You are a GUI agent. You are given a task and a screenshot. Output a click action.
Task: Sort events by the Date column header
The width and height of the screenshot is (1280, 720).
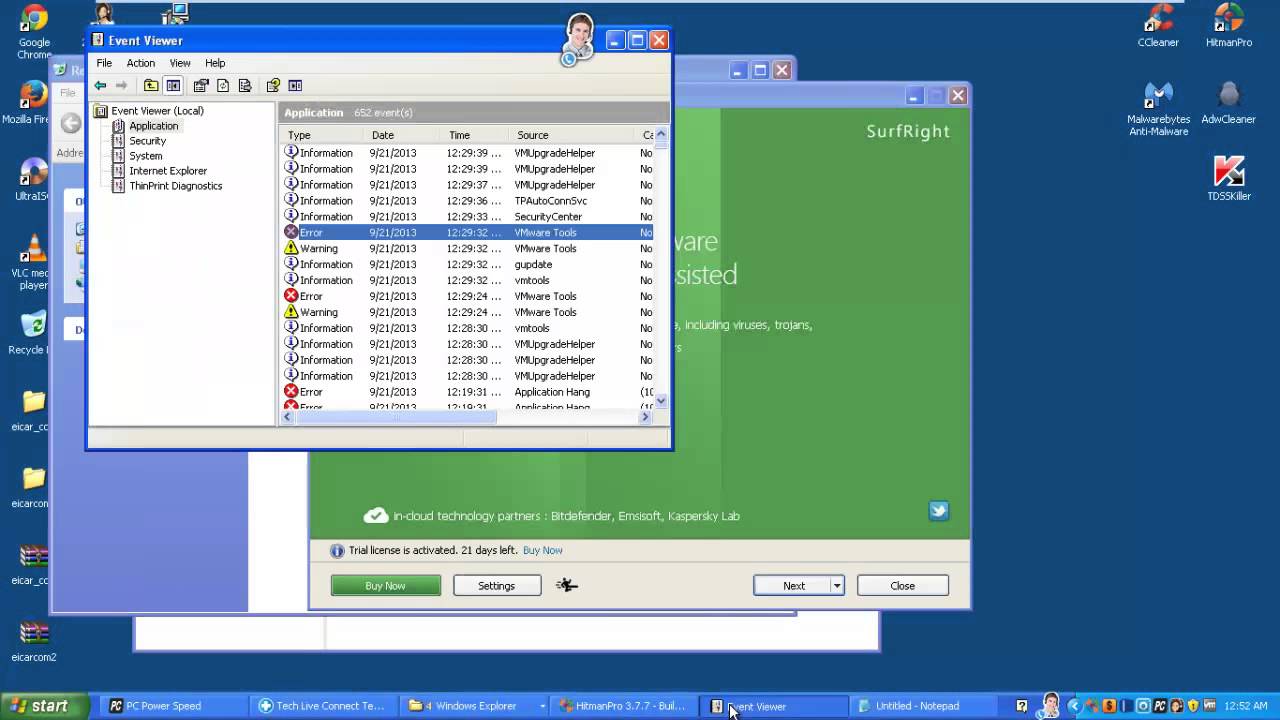pos(400,135)
